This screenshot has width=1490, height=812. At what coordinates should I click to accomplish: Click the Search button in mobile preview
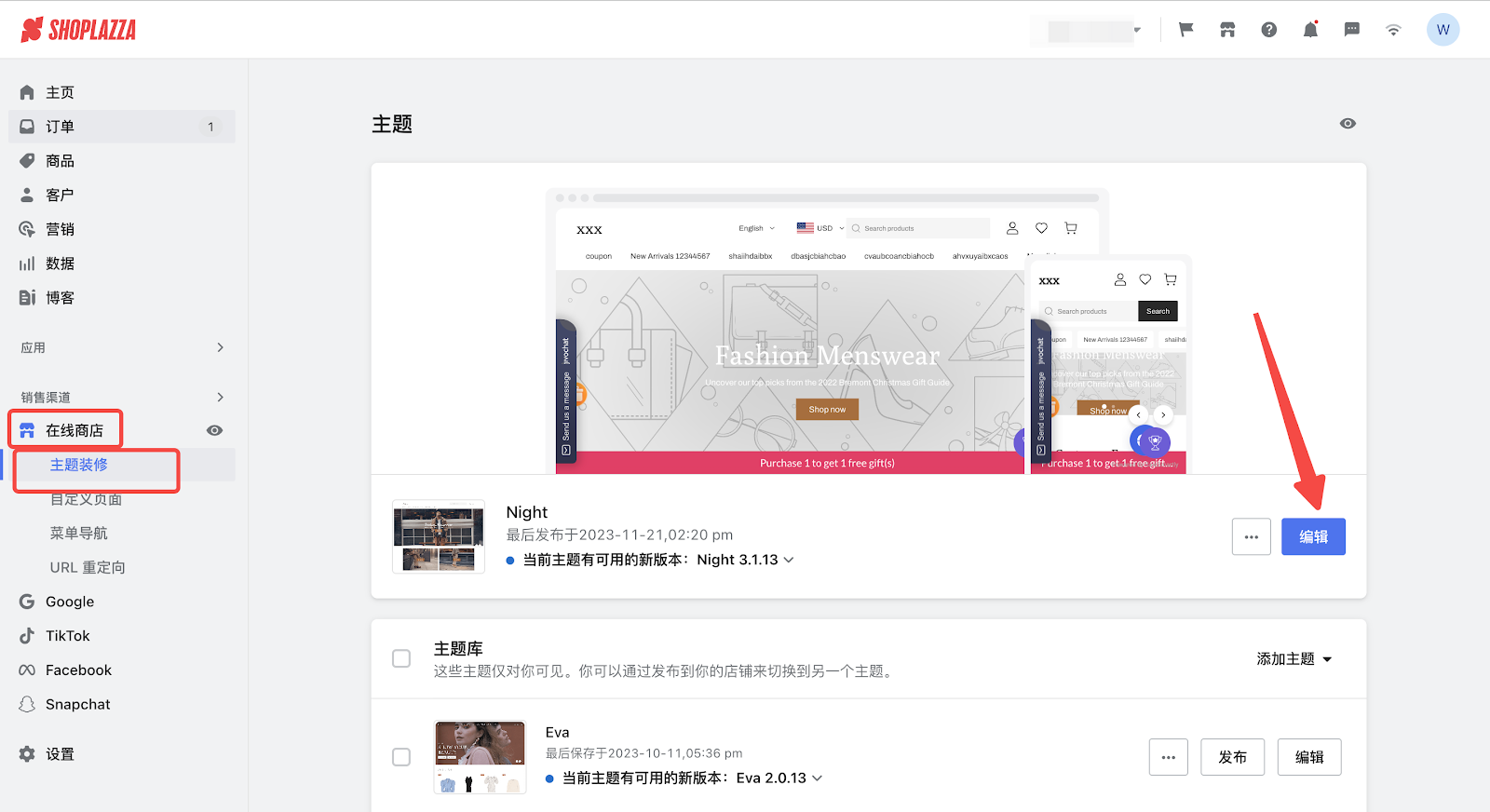coord(1158,311)
